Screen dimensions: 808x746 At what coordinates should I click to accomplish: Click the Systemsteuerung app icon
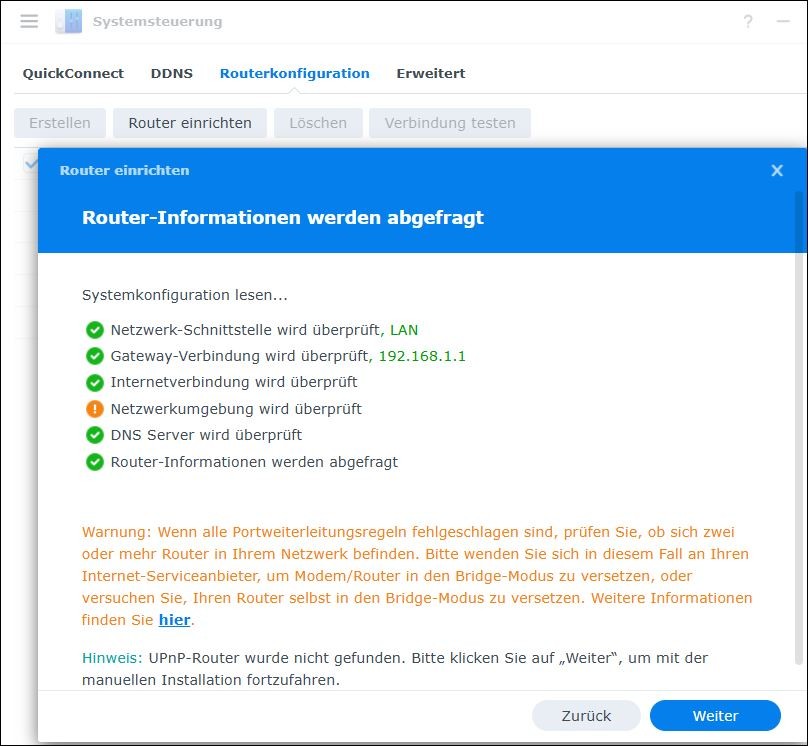pyautogui.click(x=69, y=21)
